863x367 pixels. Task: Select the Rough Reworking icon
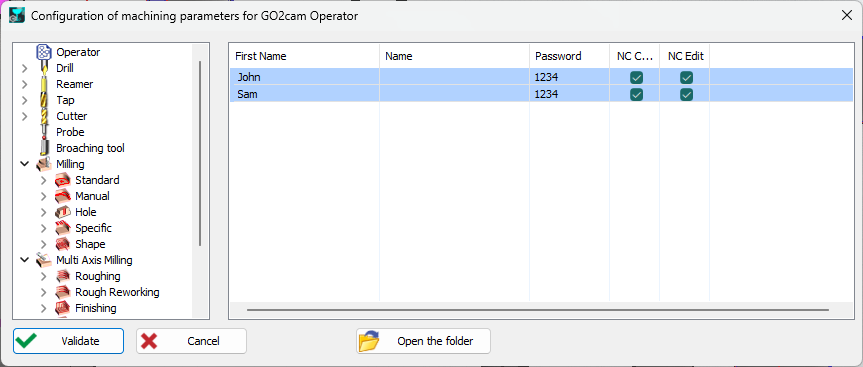point(63,292)
